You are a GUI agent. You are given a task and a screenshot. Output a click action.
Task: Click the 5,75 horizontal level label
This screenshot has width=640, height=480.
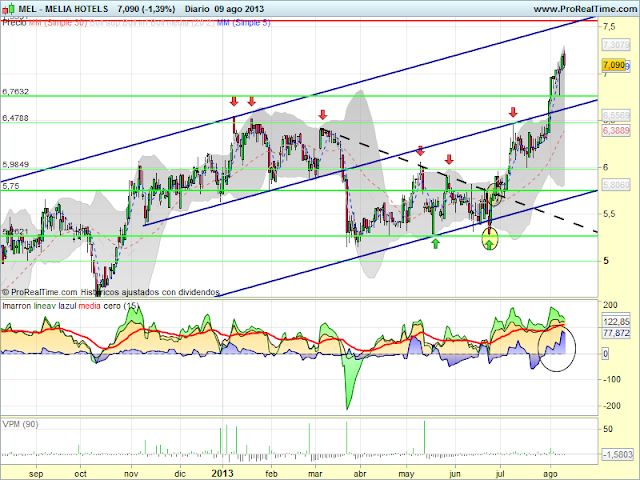[x=11, y=186]
